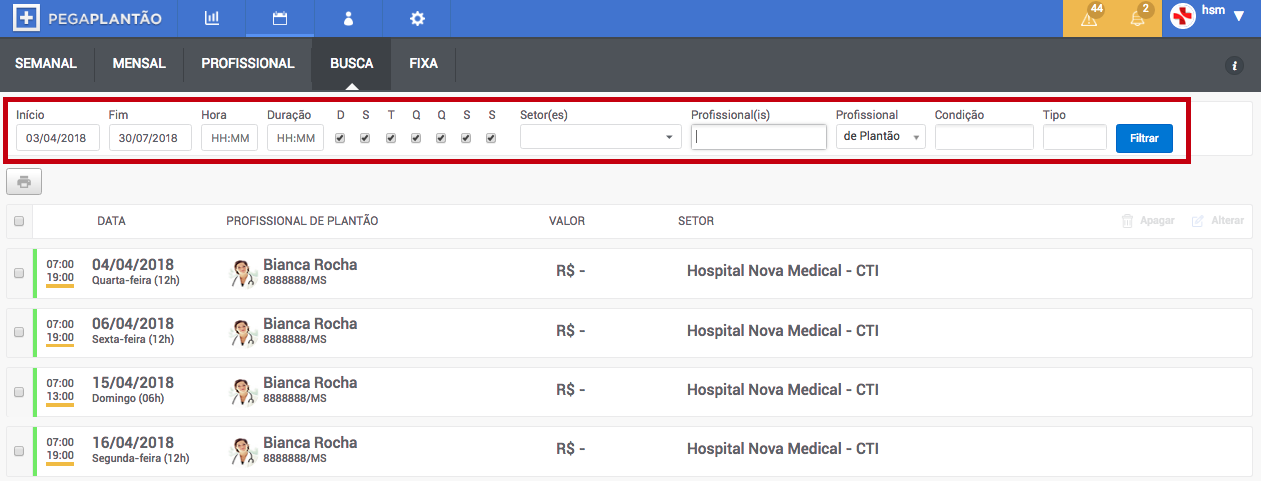Viewport: 1261px width, 481px height.
Task: Click the print icon button
Action: [24, 182]
